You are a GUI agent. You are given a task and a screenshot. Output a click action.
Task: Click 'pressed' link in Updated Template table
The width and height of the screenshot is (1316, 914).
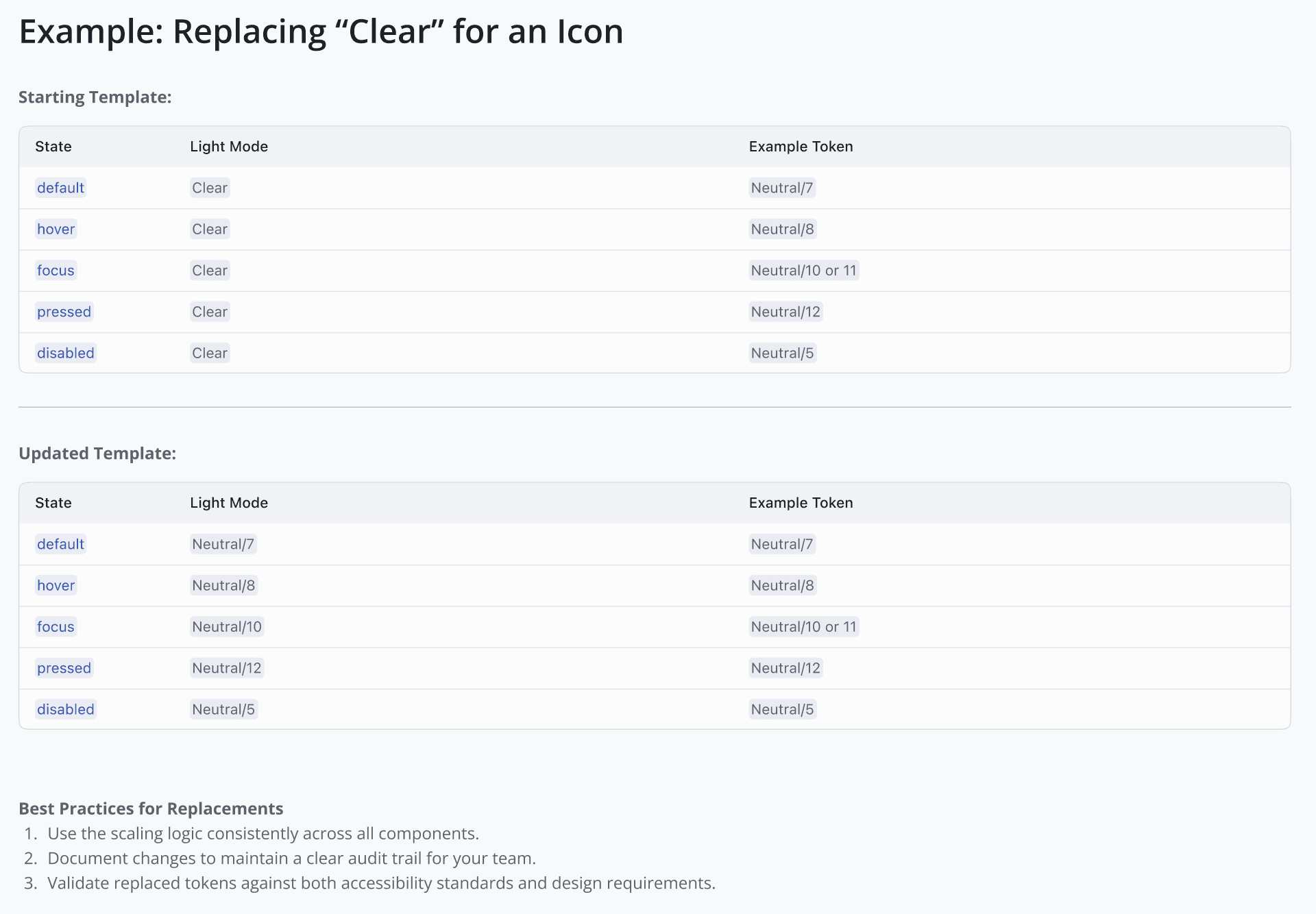(x=64, y=668)
